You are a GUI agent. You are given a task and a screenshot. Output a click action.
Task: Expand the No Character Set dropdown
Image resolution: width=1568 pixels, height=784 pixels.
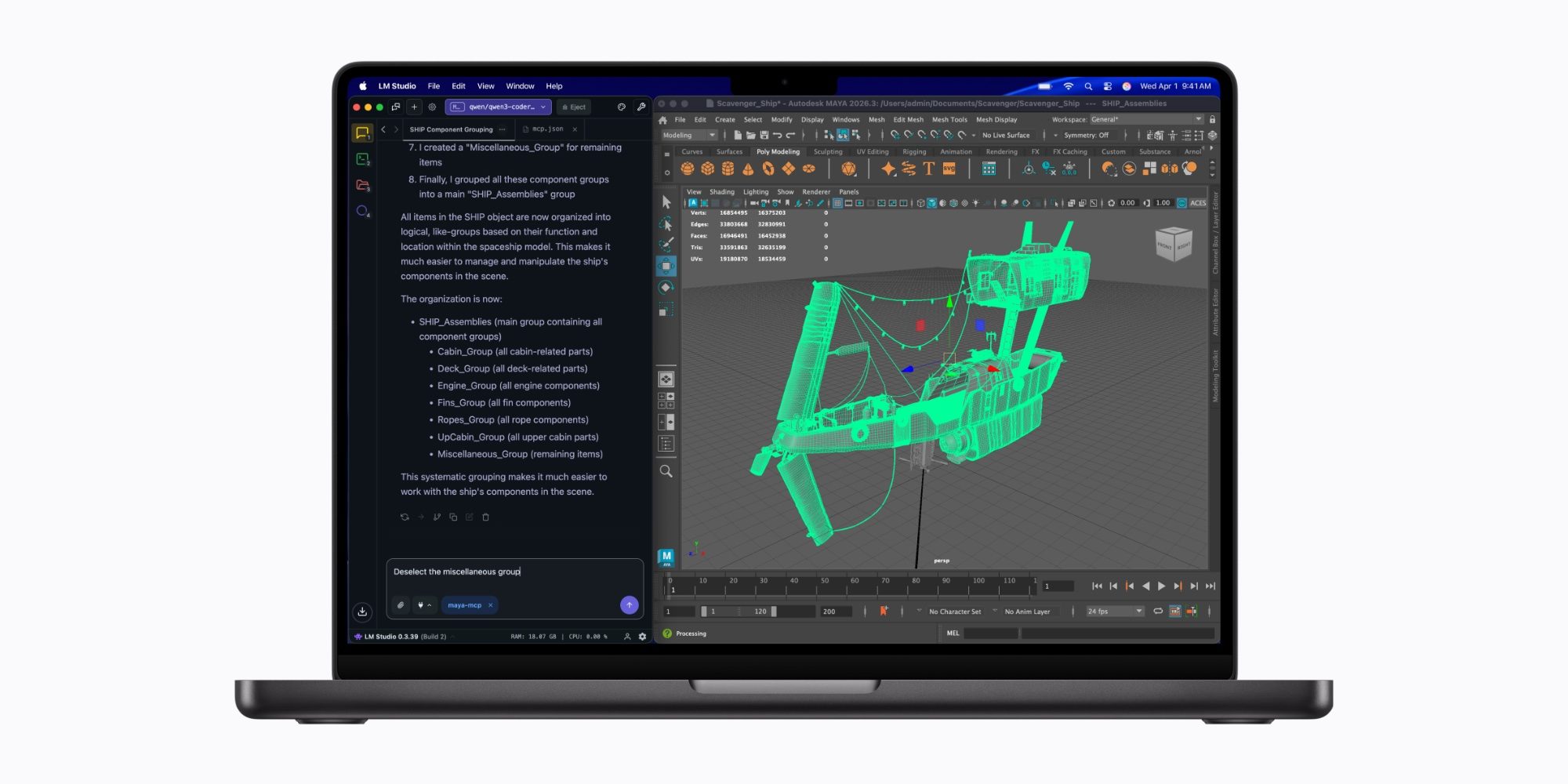click(x=954, y=612)
